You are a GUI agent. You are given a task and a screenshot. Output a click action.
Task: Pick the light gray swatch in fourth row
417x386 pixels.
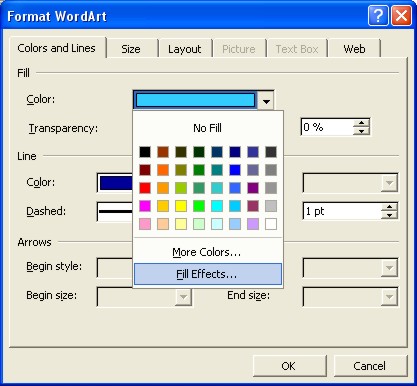(x=271, y=206)
